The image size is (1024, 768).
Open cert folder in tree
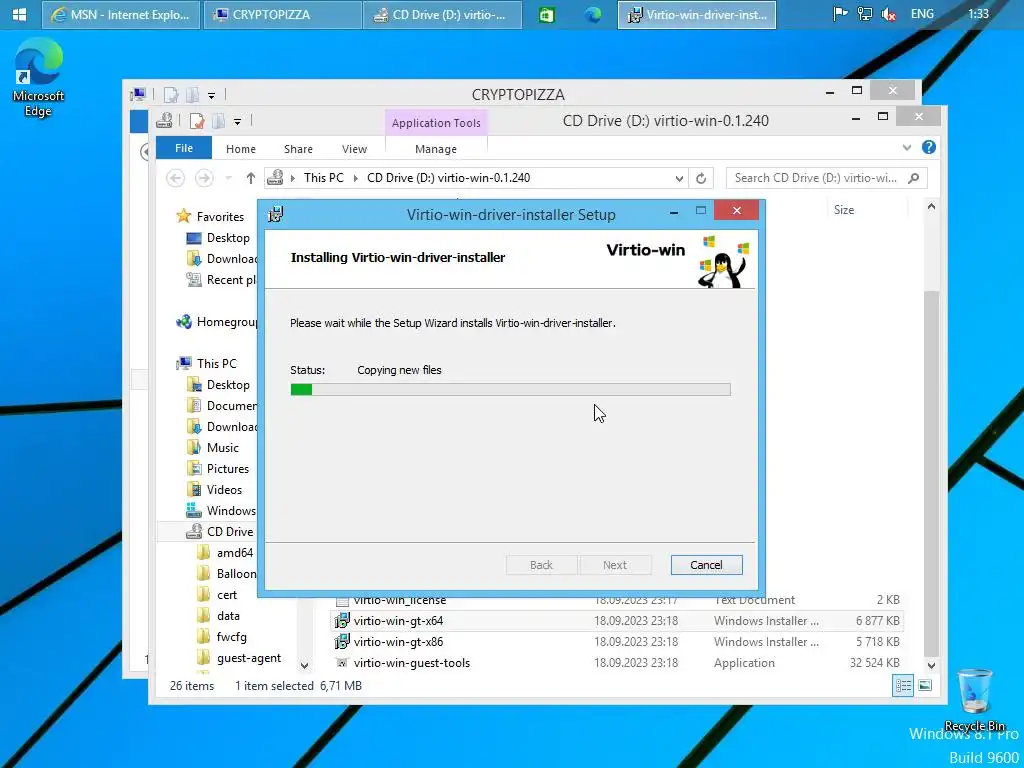(x=227, y=594)
